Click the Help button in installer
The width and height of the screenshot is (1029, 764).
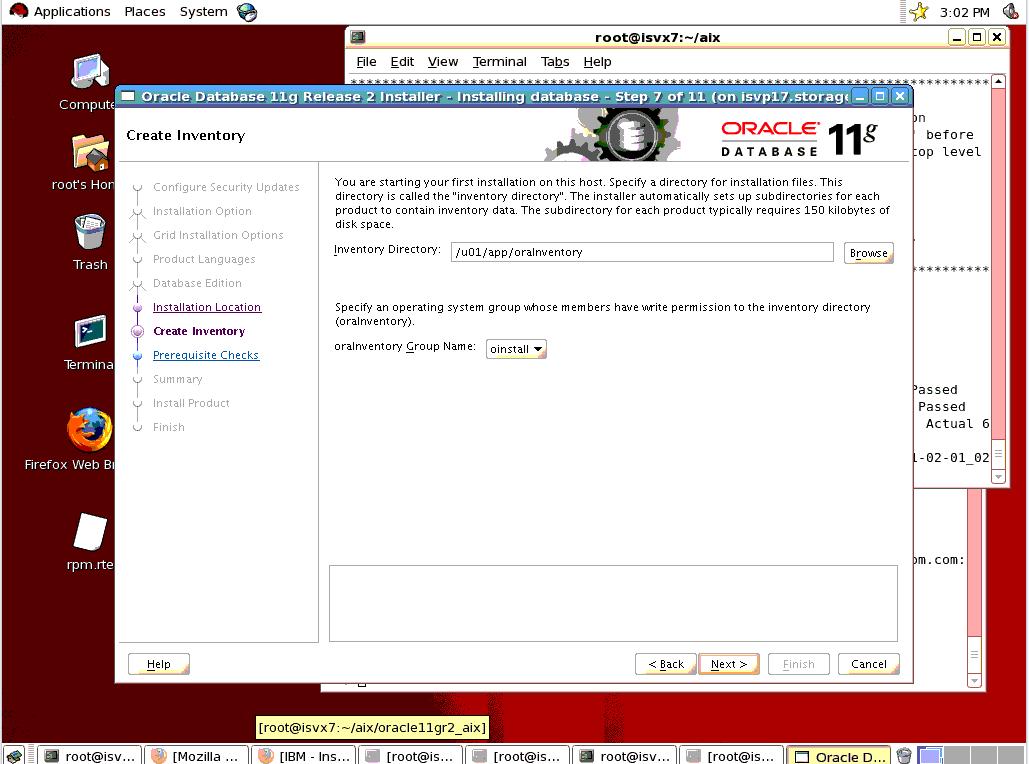(x=159, y=664)
